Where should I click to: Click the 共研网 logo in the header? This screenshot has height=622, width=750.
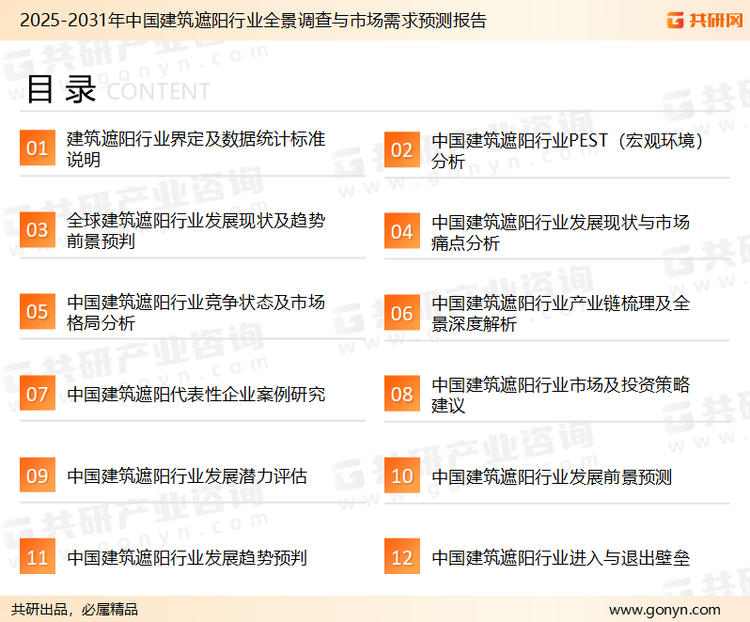(705, 20)
